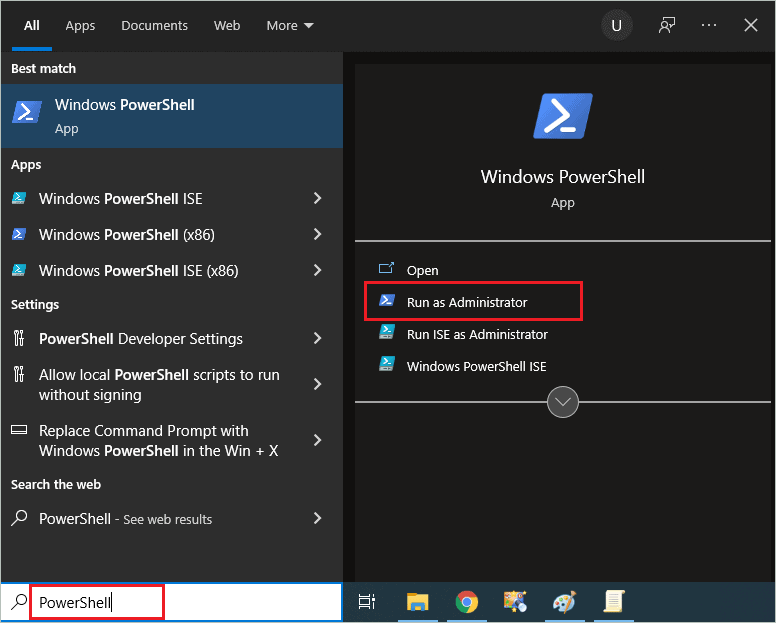Open File Explorer from the taskbar

[418, 601]
